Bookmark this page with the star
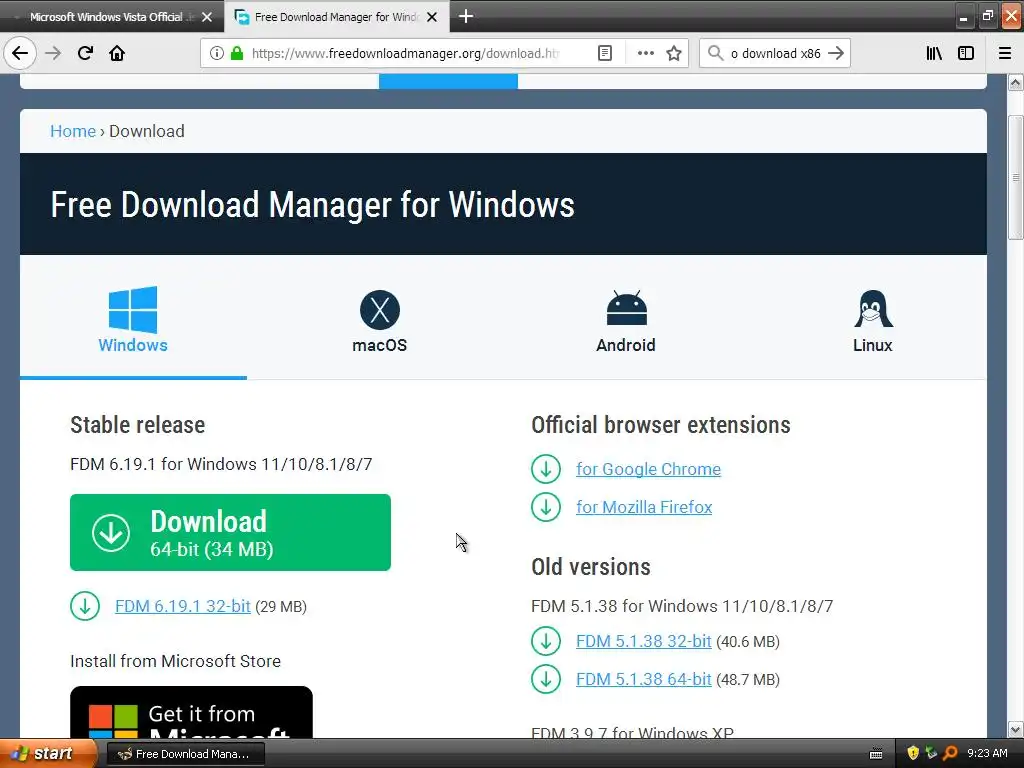Screen dimensions: 1024x768 tap(674, 54)
